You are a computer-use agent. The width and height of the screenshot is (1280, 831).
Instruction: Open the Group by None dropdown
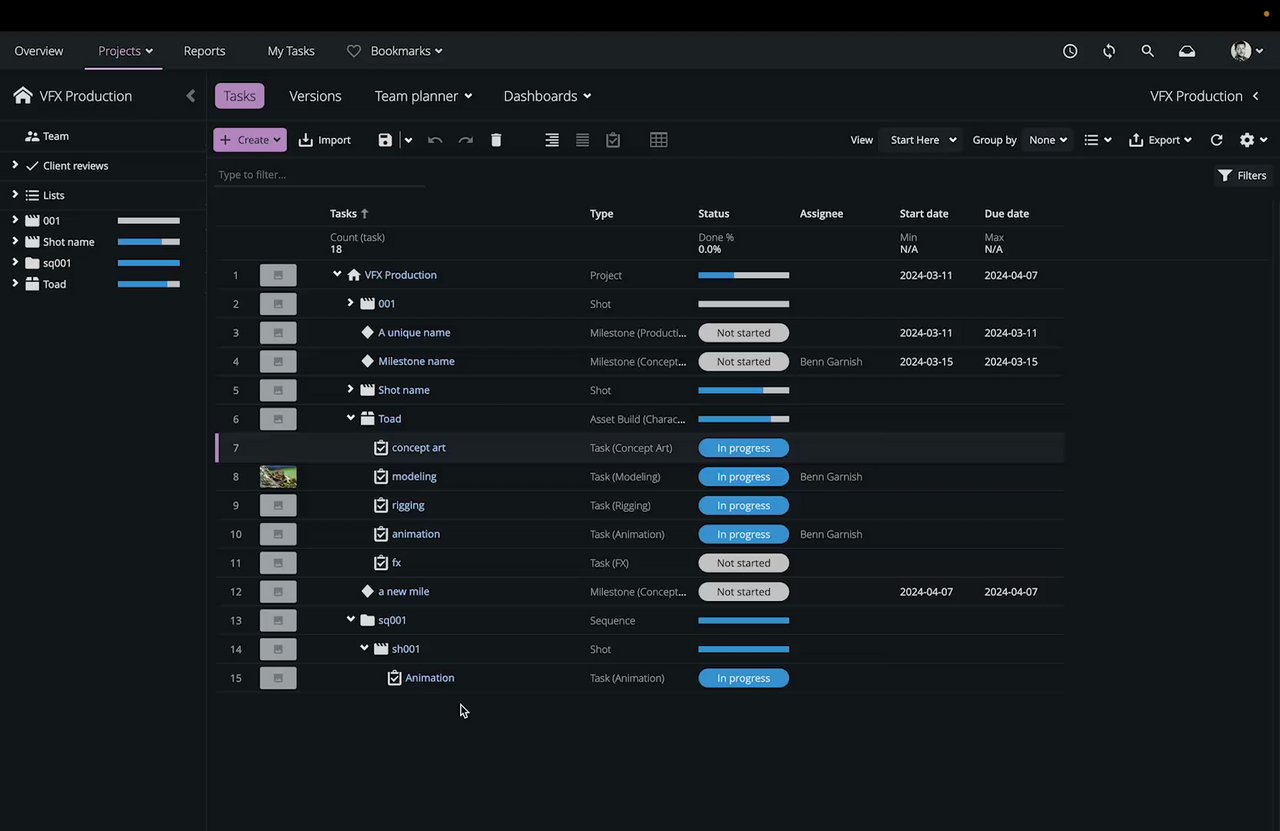[x=1047, y=140]
